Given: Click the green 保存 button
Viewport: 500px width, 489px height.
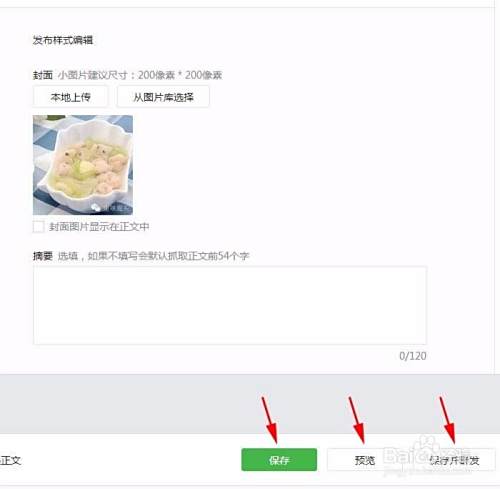Looking at the screenshot, I should tap(279, 460).
